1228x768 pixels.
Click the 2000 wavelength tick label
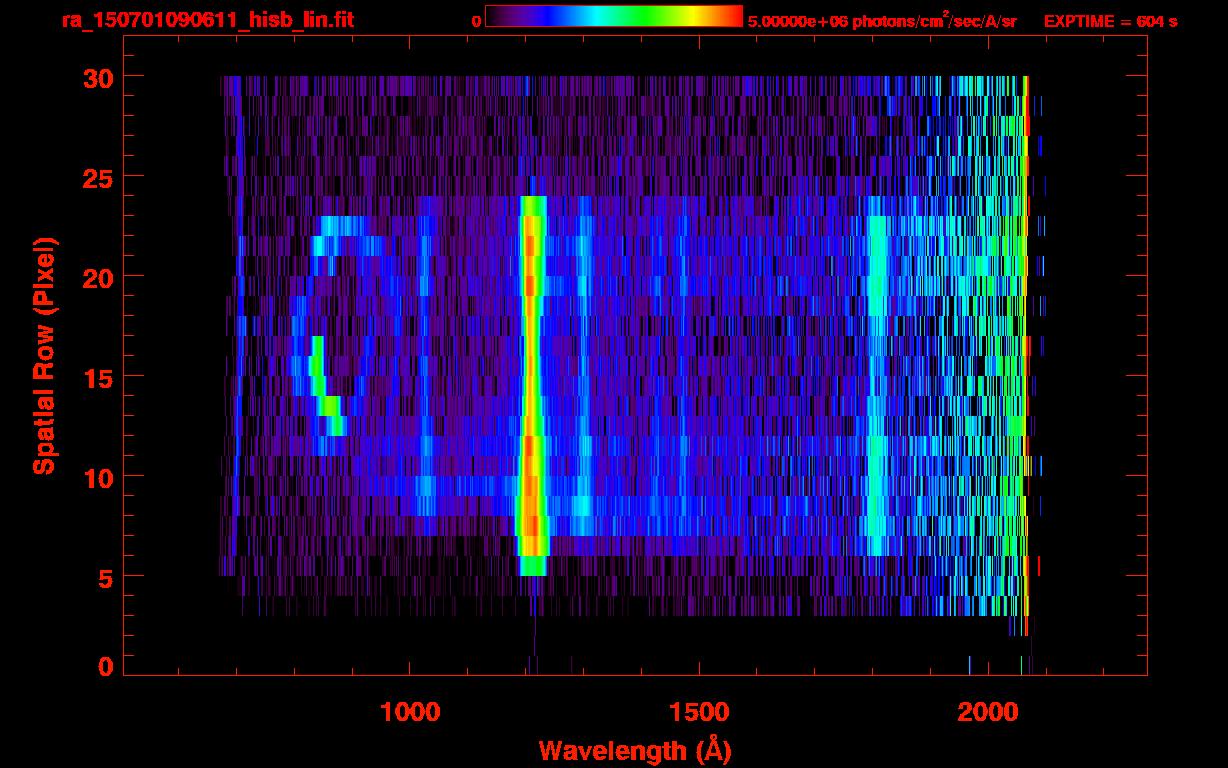tap(988, 712)
